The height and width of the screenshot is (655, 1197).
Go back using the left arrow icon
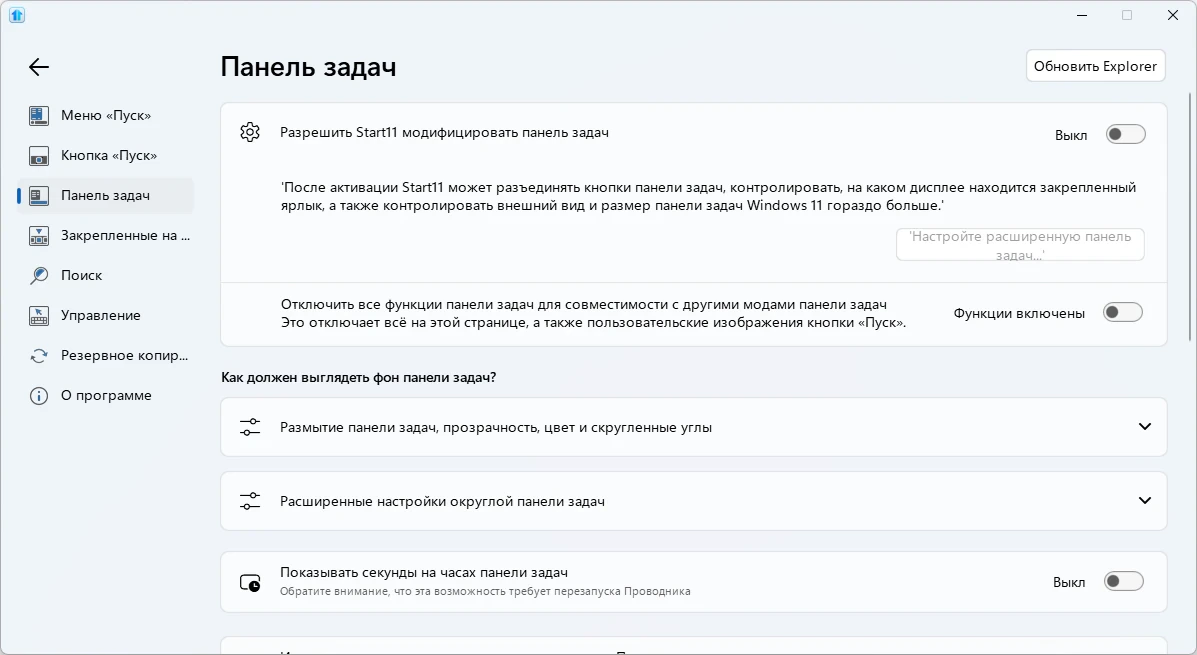[x=39, y=67]
